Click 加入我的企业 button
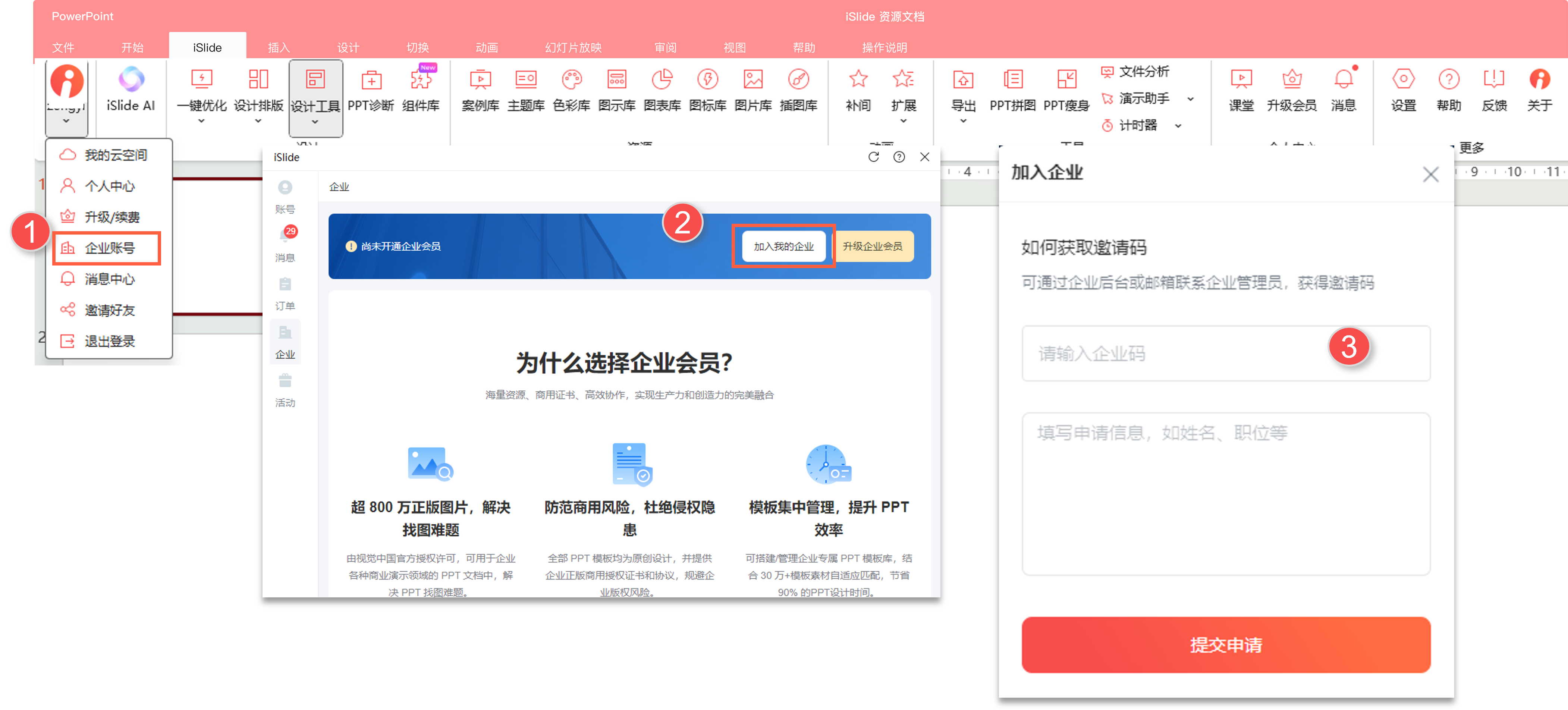Viewport: 1568px width, 710px height. 783,246
